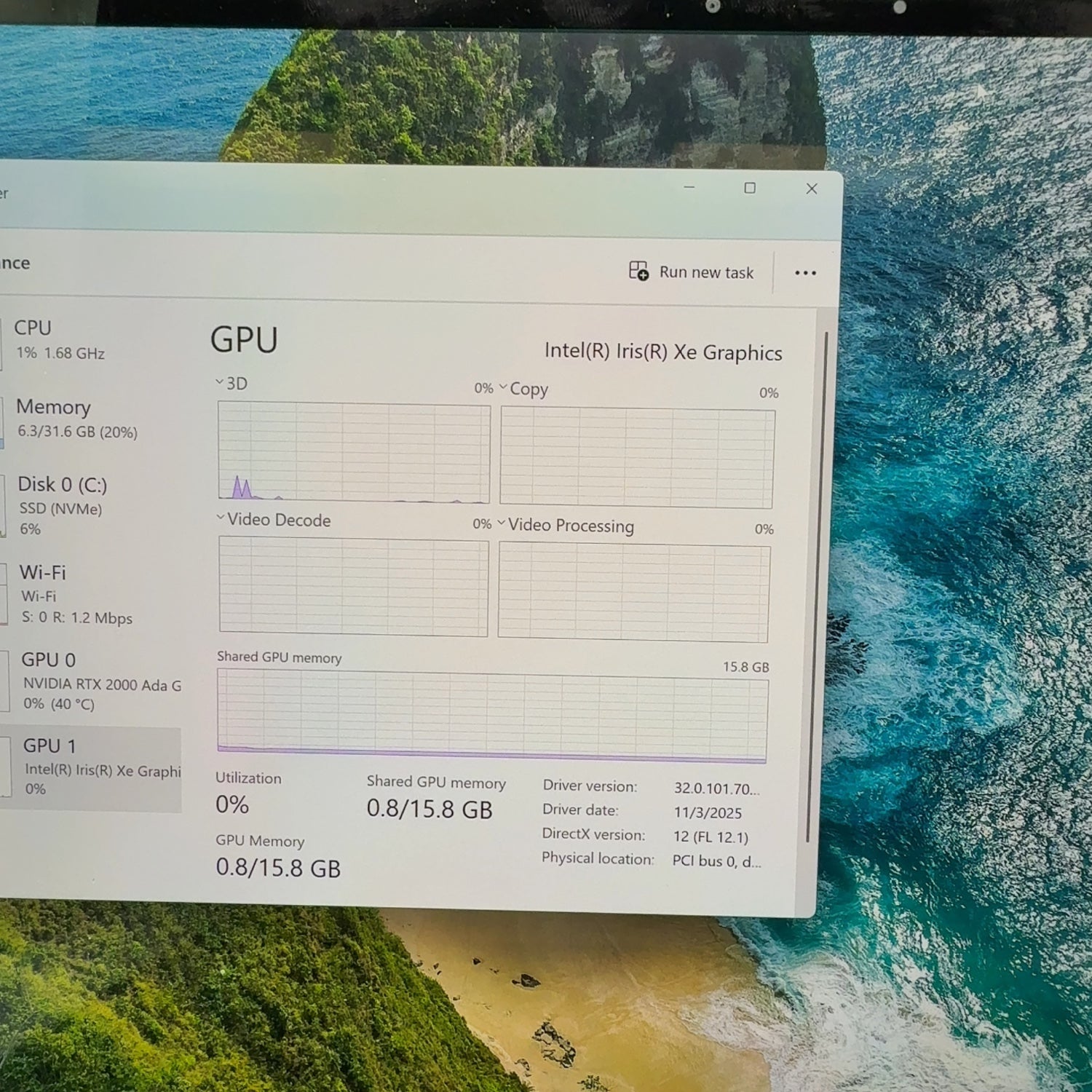Select GPU 1 Intel Iris Xe entry
Viewport: 1092px width, 1092px height.
pos(95,767)
